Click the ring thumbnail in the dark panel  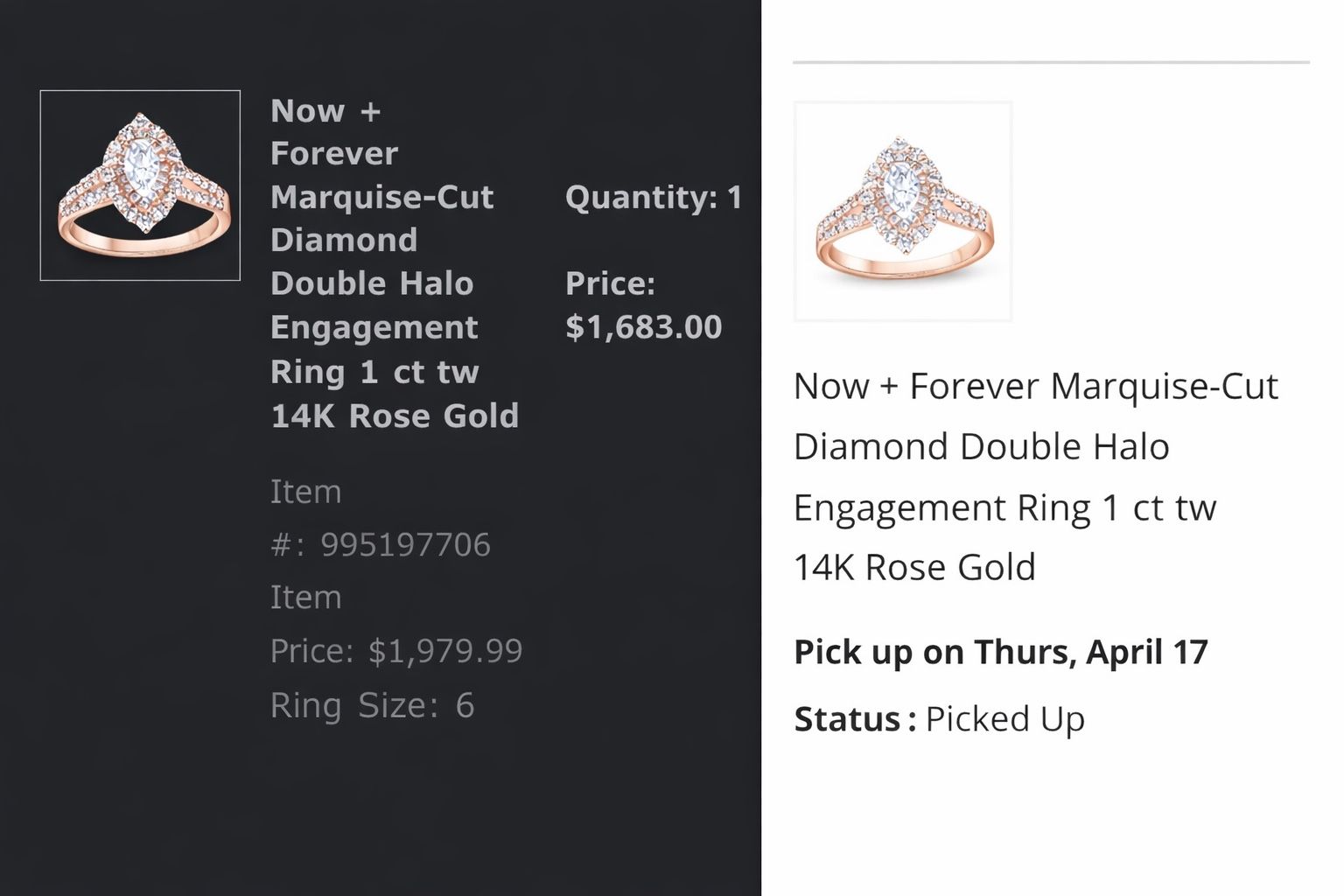click(x=140, y=185)
